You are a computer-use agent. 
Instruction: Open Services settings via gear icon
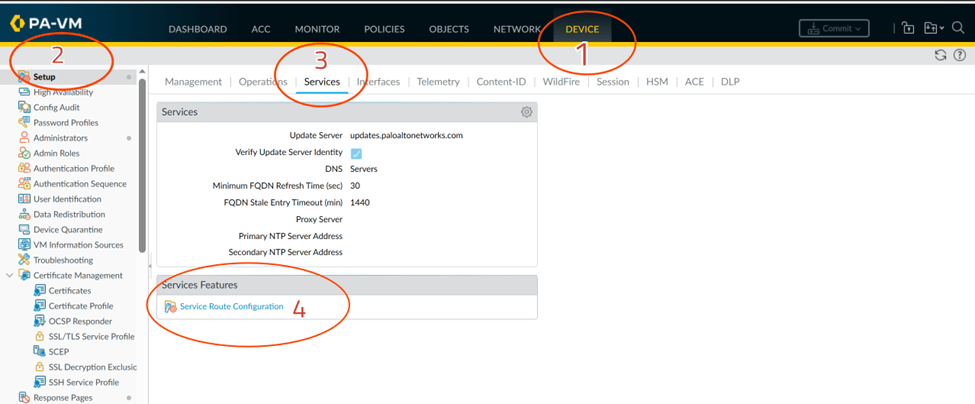[x=526, y=112]
